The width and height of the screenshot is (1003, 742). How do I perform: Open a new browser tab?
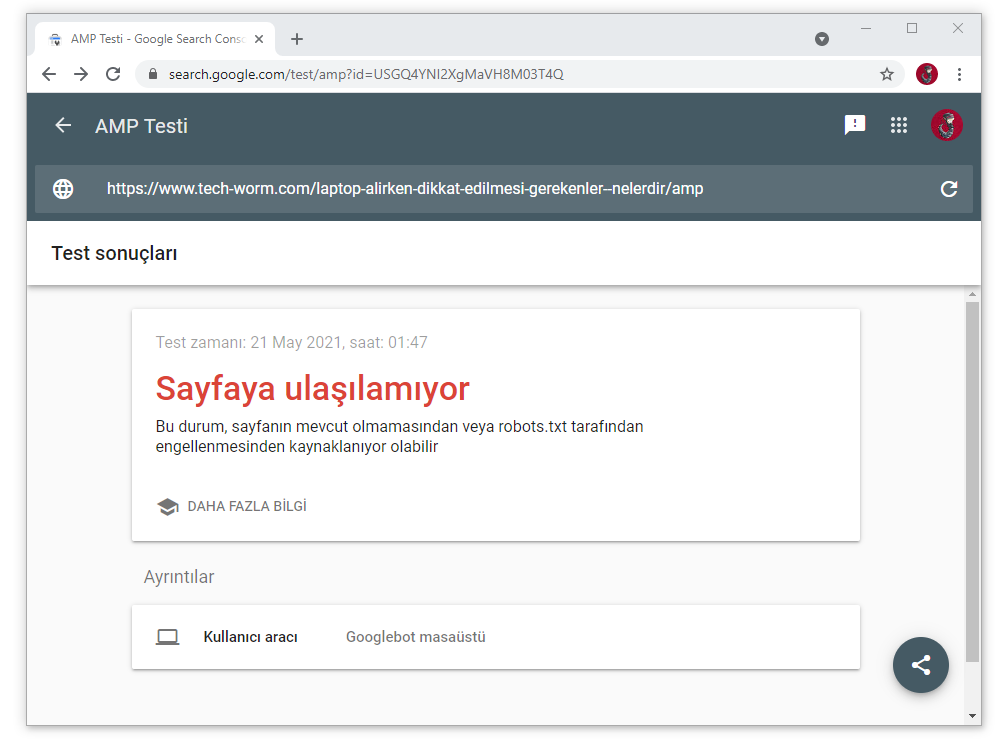tap(297, 39)
